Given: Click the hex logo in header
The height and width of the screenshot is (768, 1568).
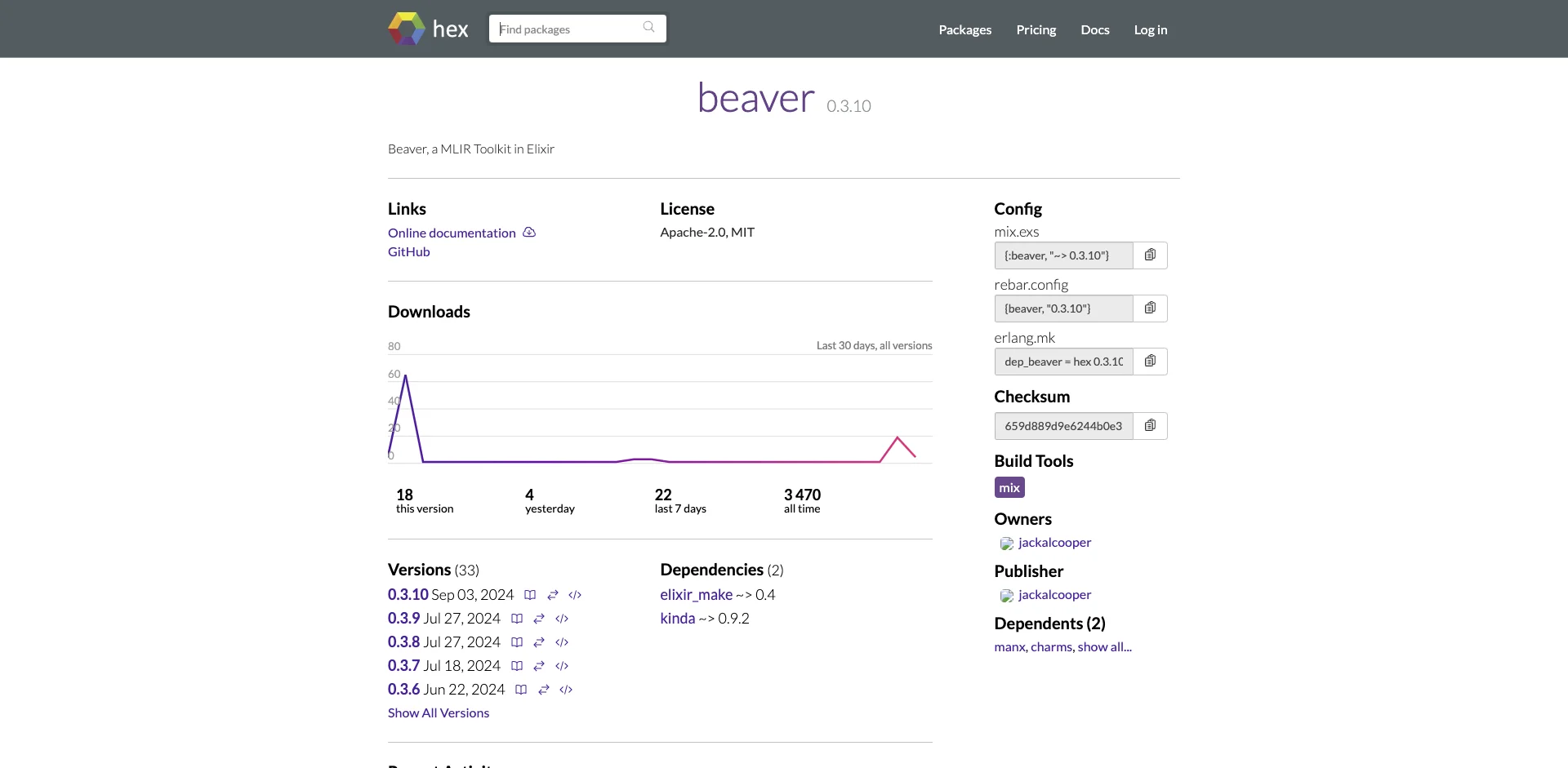Looking at the screenshot, I should click(428, 29).
